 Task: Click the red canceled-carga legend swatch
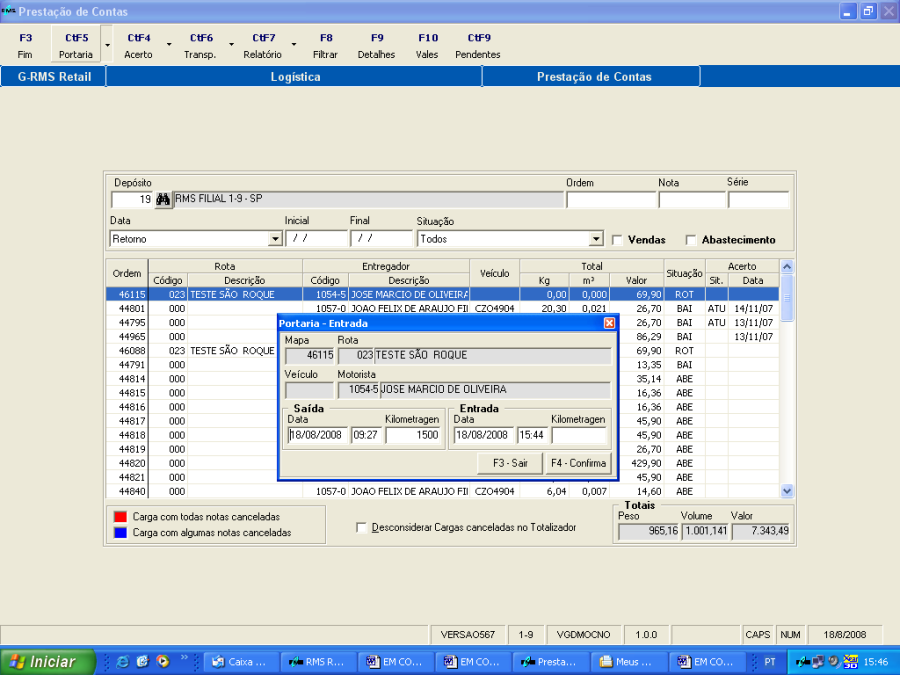(120, 517)
